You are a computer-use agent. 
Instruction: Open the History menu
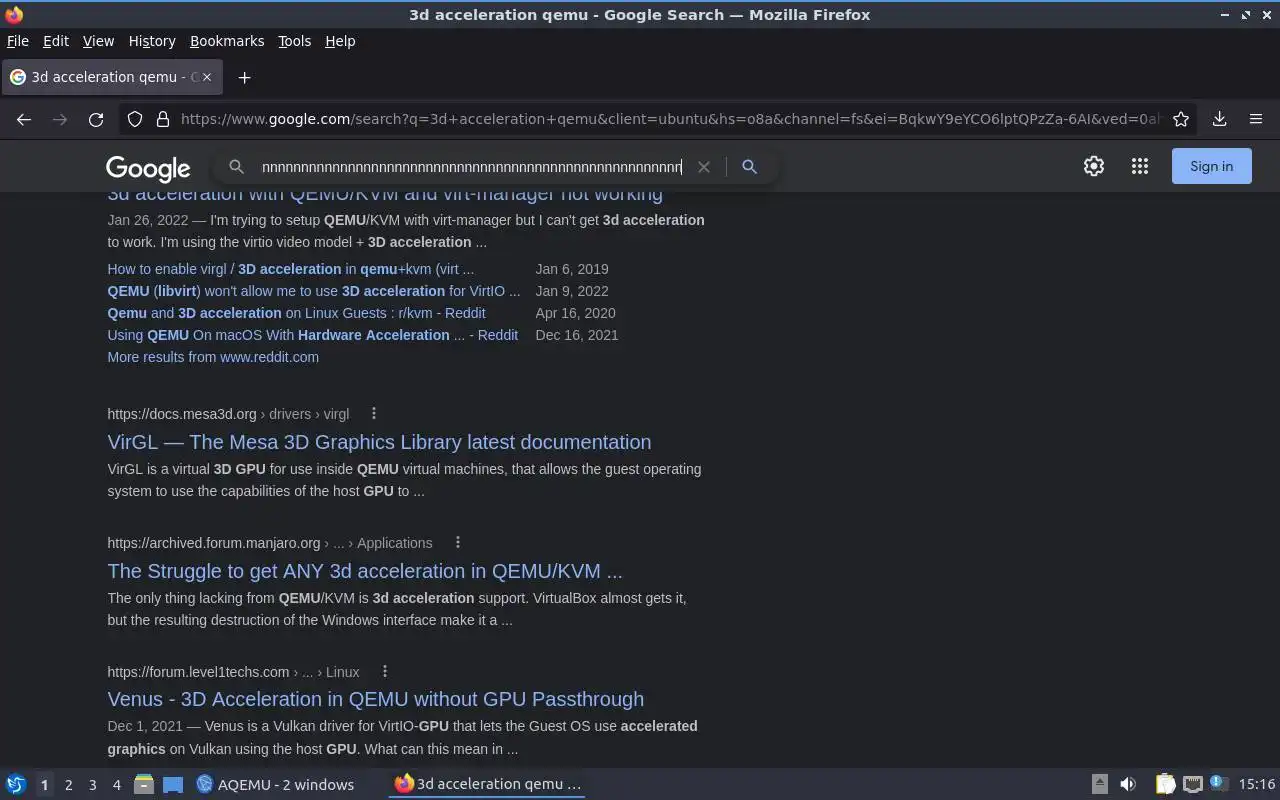pyautogui.click(x=152, y=41)
